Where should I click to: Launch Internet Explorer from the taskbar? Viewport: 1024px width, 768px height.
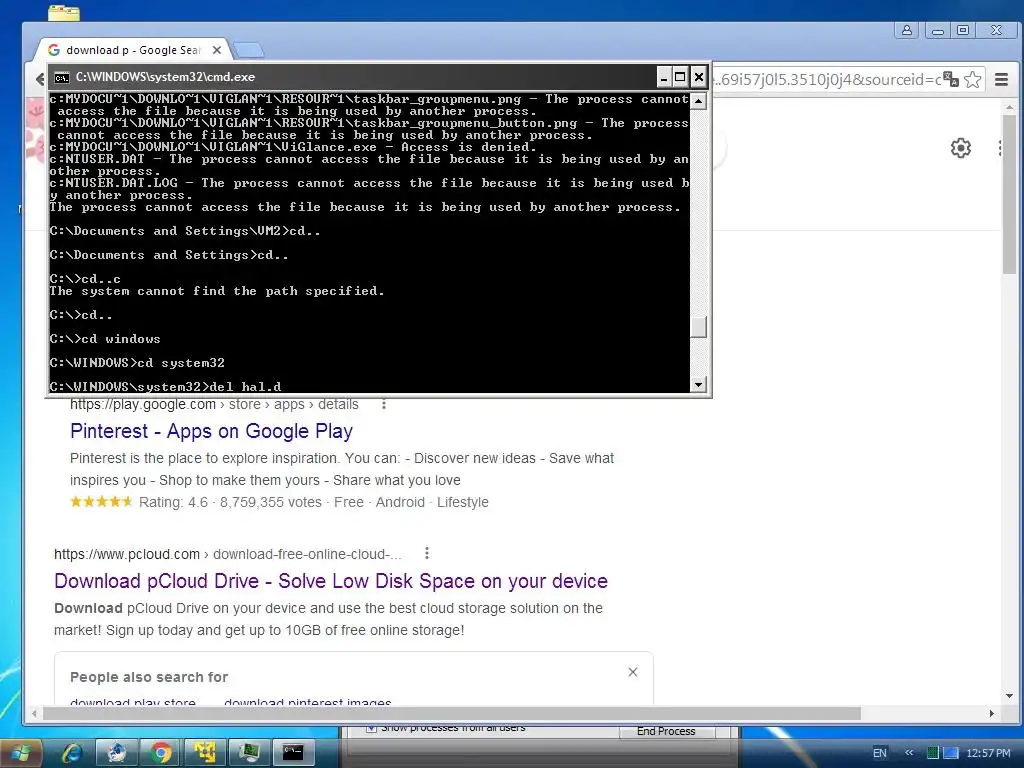71,753
